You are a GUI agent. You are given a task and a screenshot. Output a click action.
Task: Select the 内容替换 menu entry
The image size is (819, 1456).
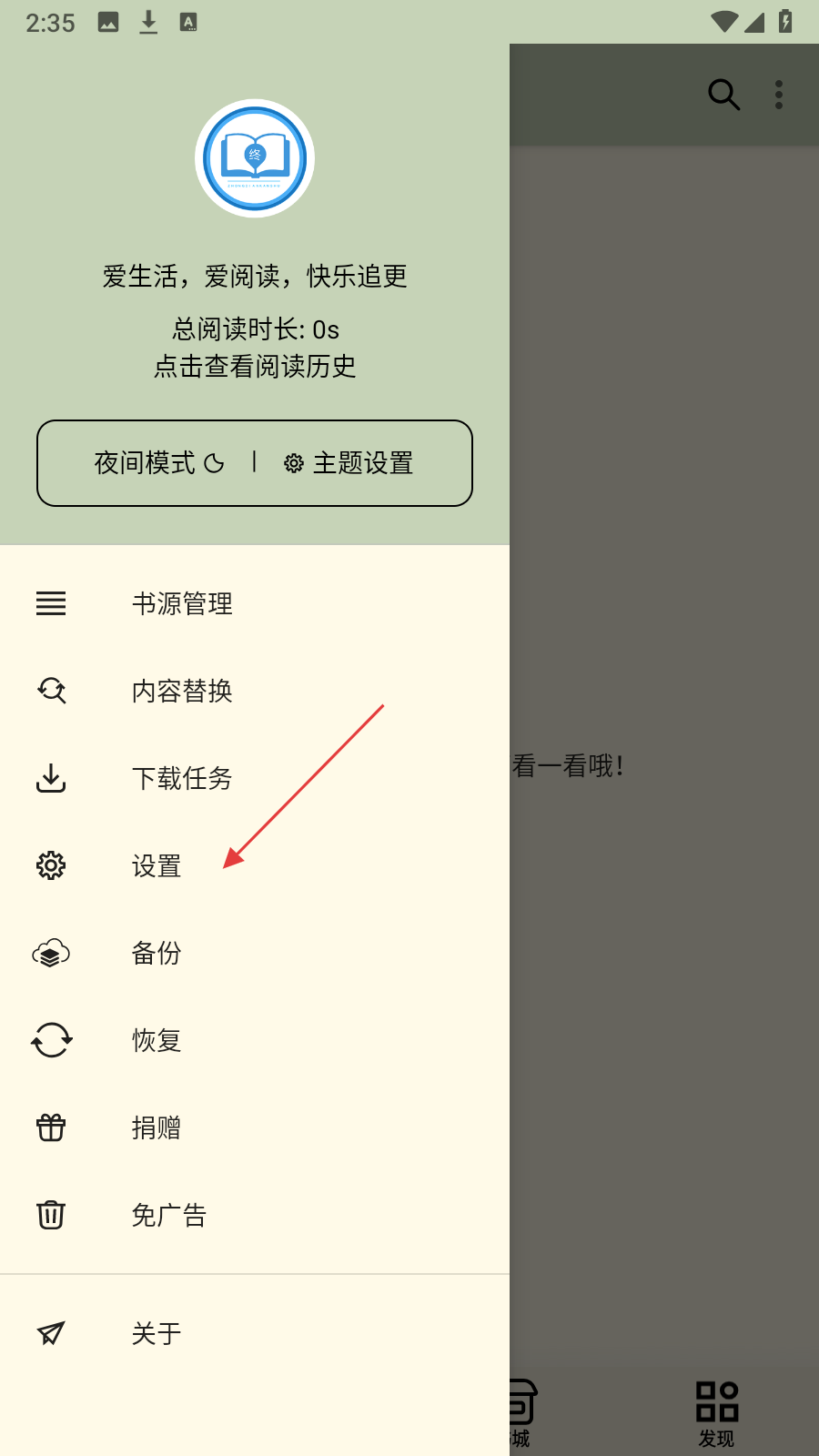click(x=255, y=691)
